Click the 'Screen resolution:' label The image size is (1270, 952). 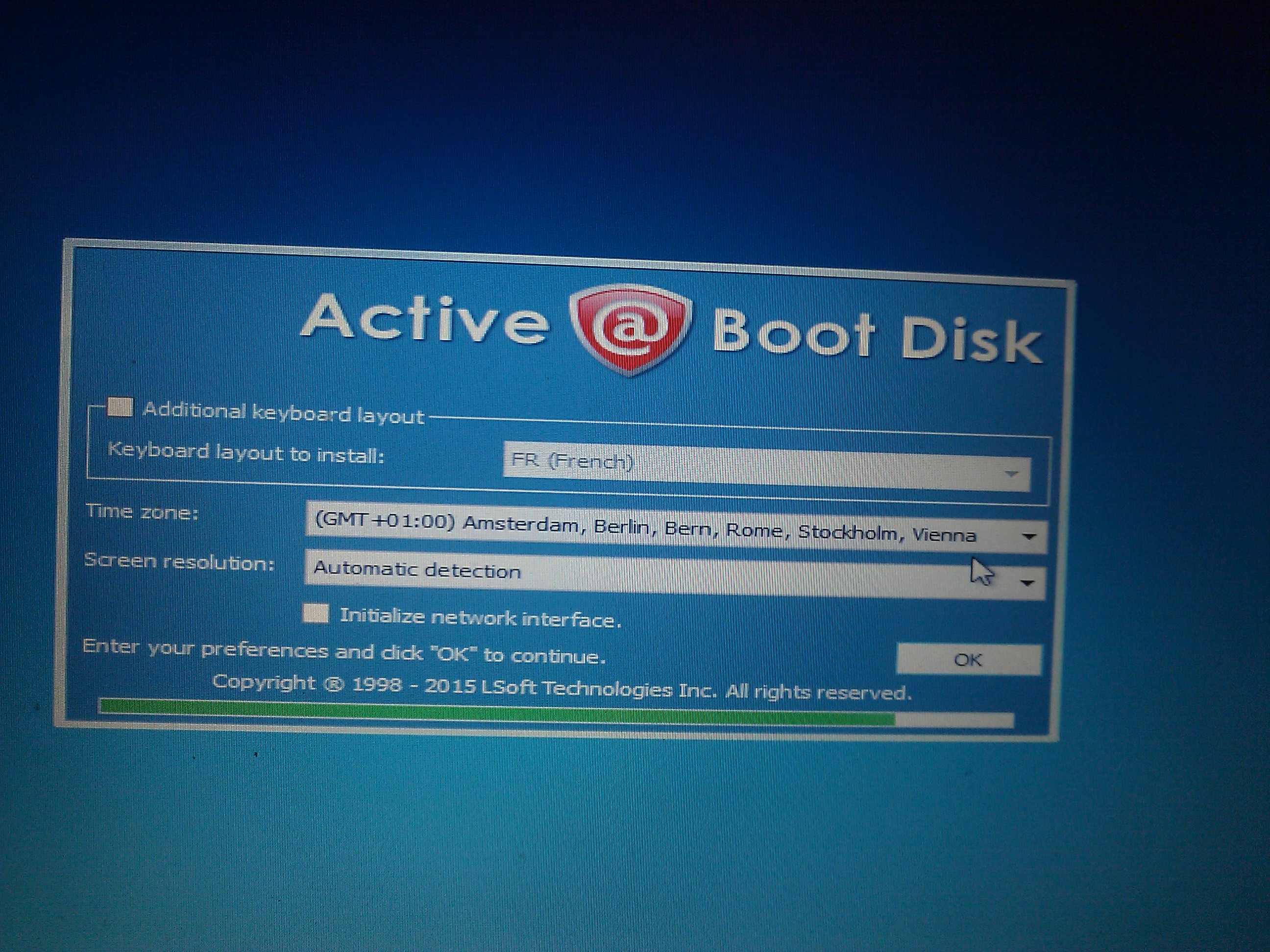click(179, 561)
